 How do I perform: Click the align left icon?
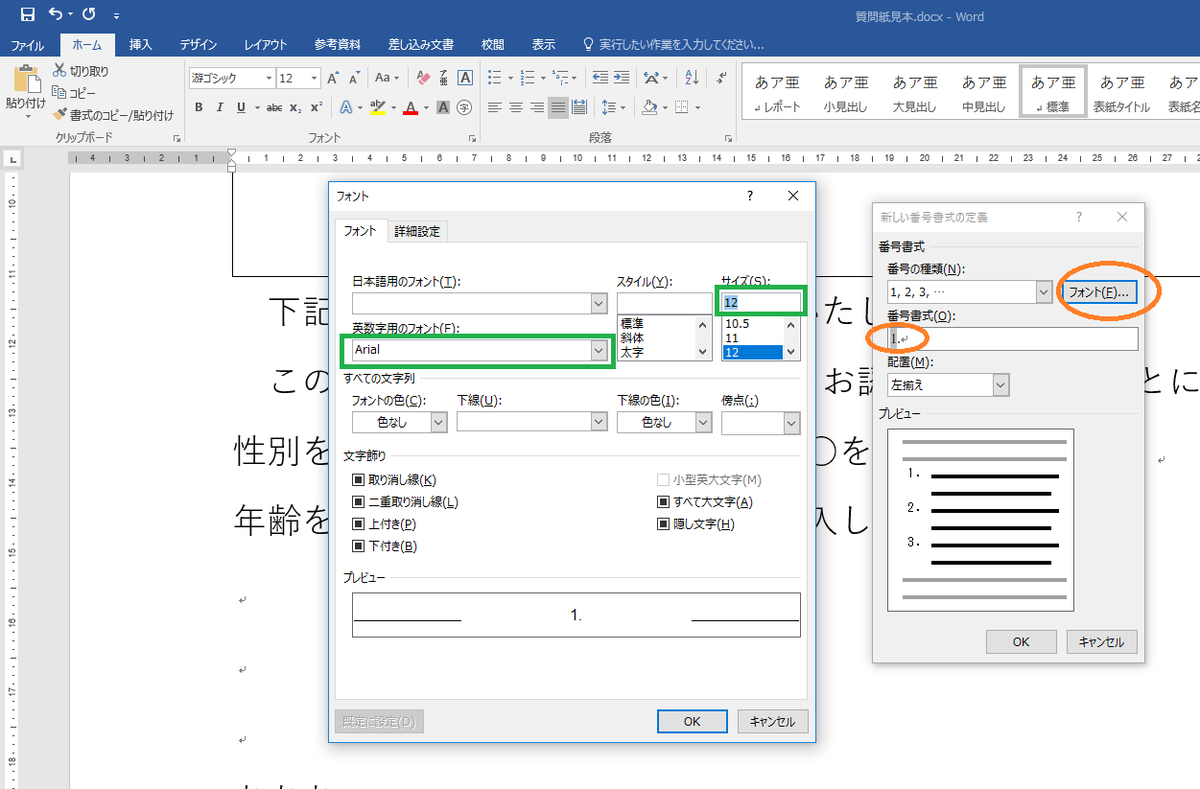pos(495,107)
